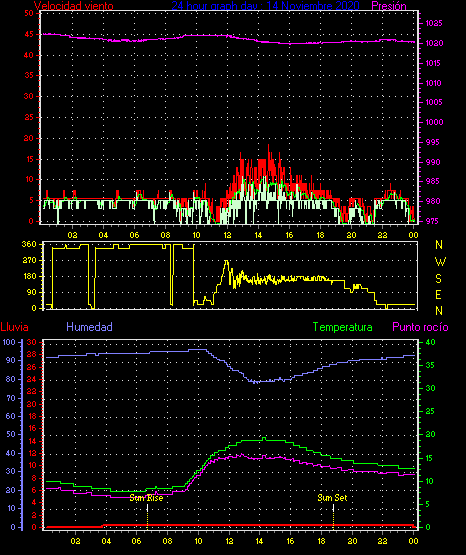Click '70' on the blue humidity axis
Image resolution: width=466 pixels, height=555 pixels.
10,398
